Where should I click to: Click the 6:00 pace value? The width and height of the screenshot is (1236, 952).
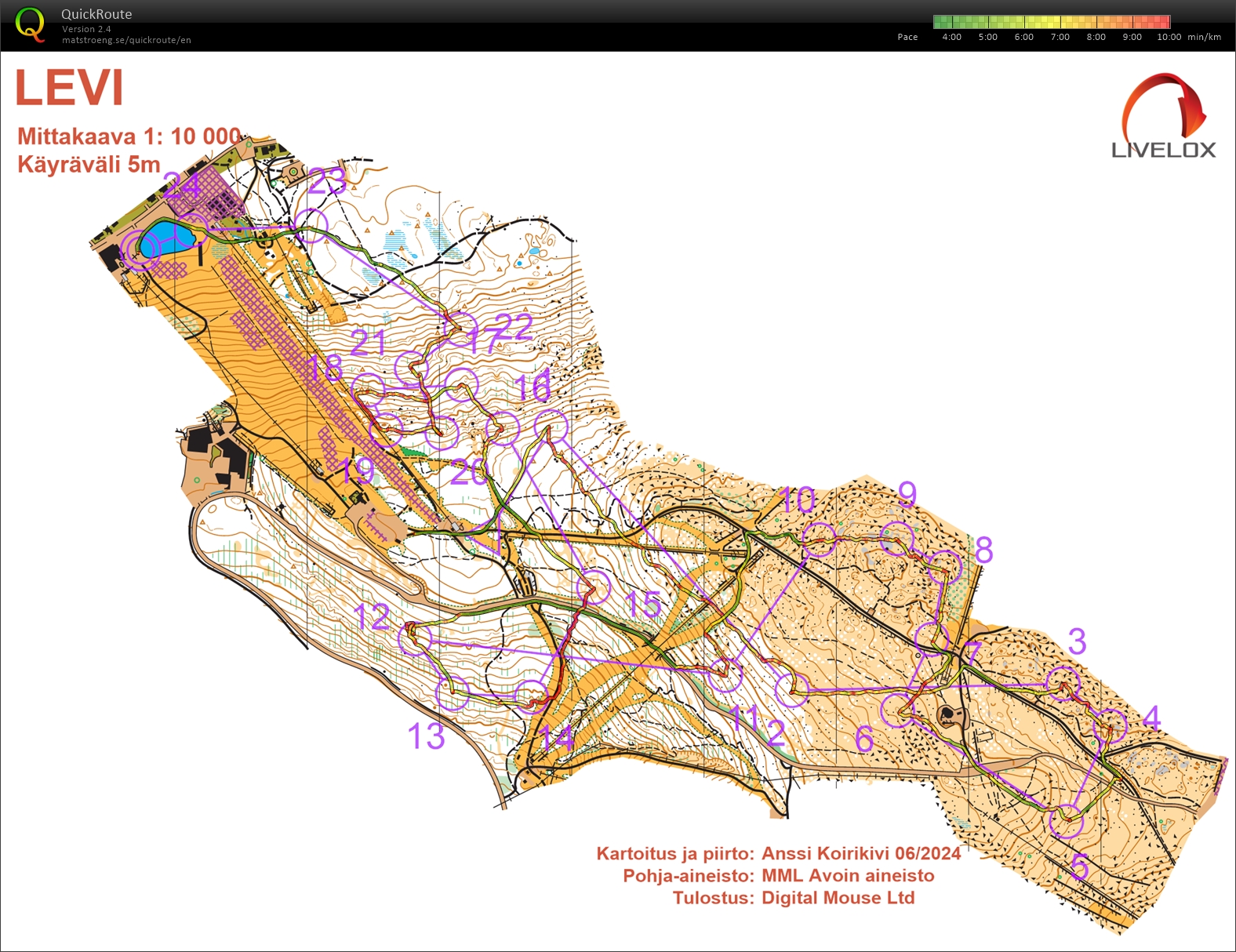[1023, 37]
